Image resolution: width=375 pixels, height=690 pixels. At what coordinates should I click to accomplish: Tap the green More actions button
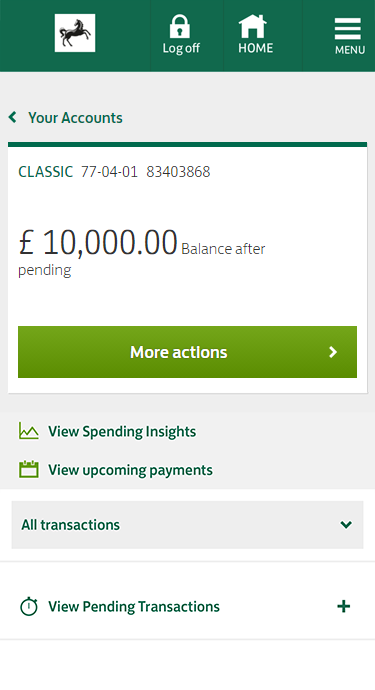coord(188,352)
